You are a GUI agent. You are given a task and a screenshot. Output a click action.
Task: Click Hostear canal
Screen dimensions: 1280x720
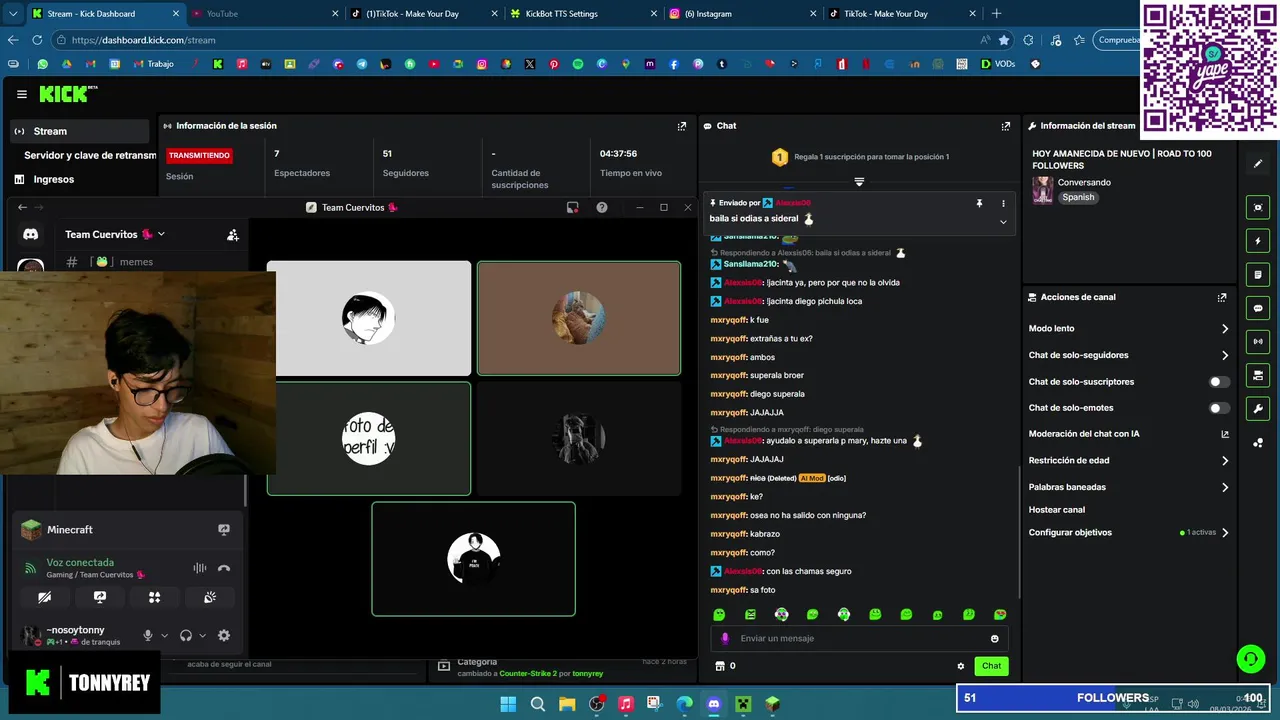[1057, 510]
